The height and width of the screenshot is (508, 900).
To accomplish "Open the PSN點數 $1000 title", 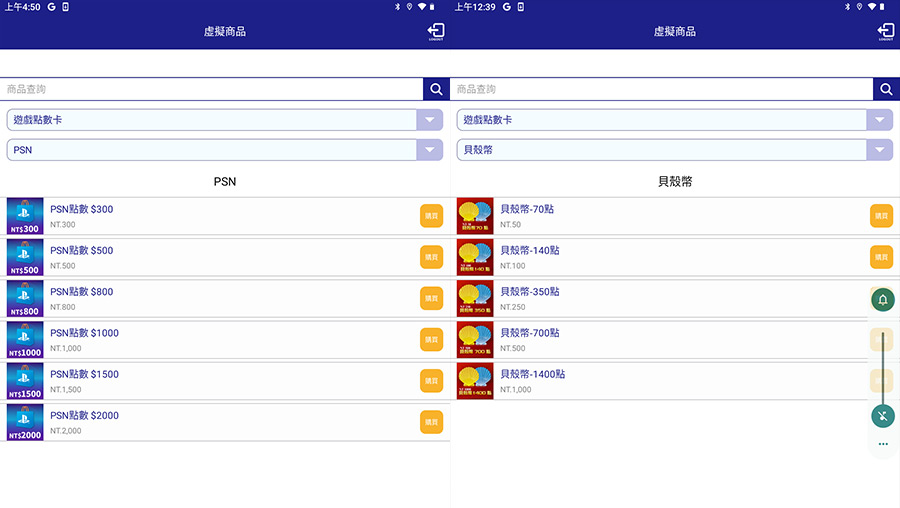I will tap(84, 334).
